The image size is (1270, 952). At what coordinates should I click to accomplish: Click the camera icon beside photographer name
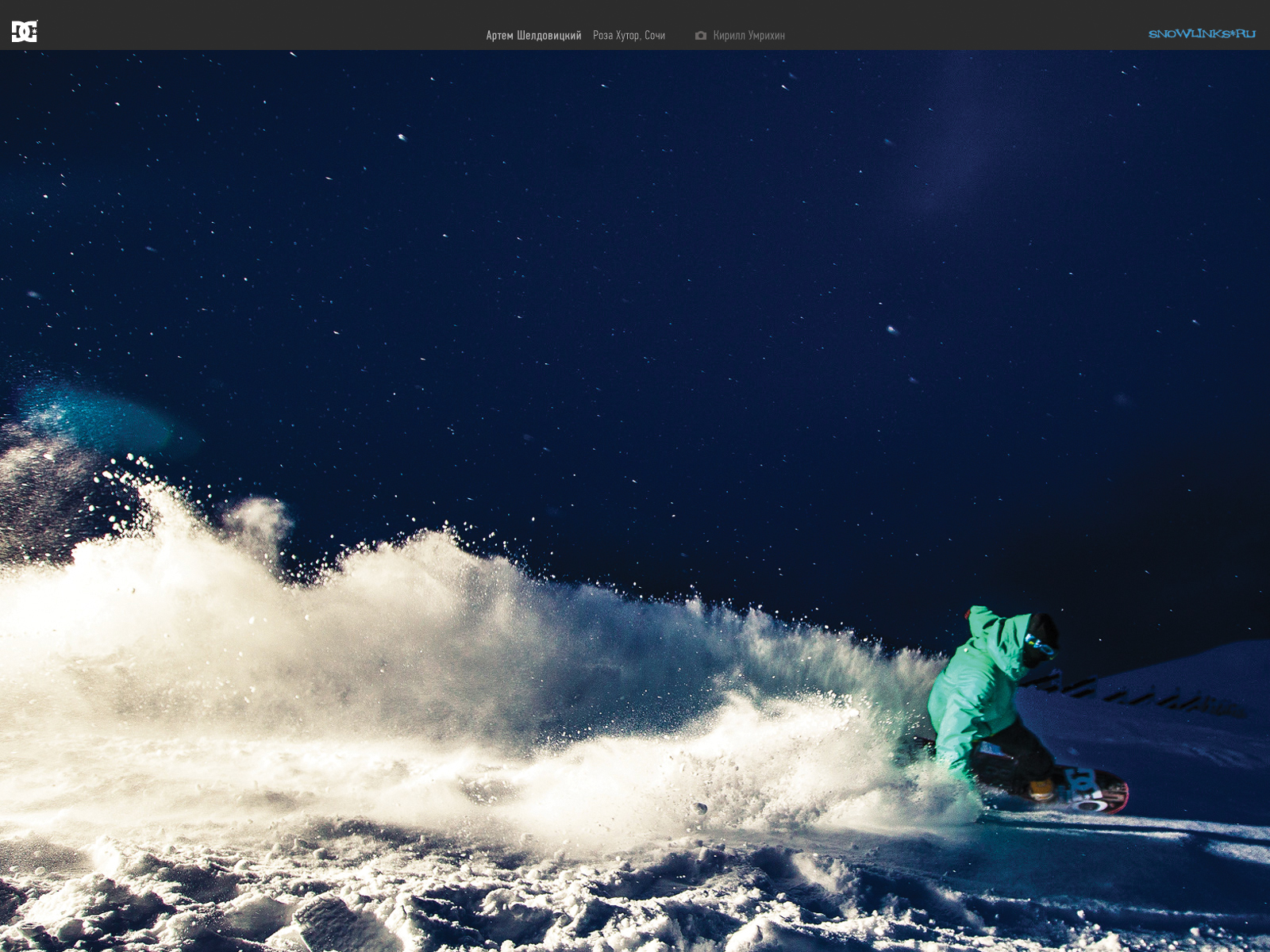(x=701, y=36)
